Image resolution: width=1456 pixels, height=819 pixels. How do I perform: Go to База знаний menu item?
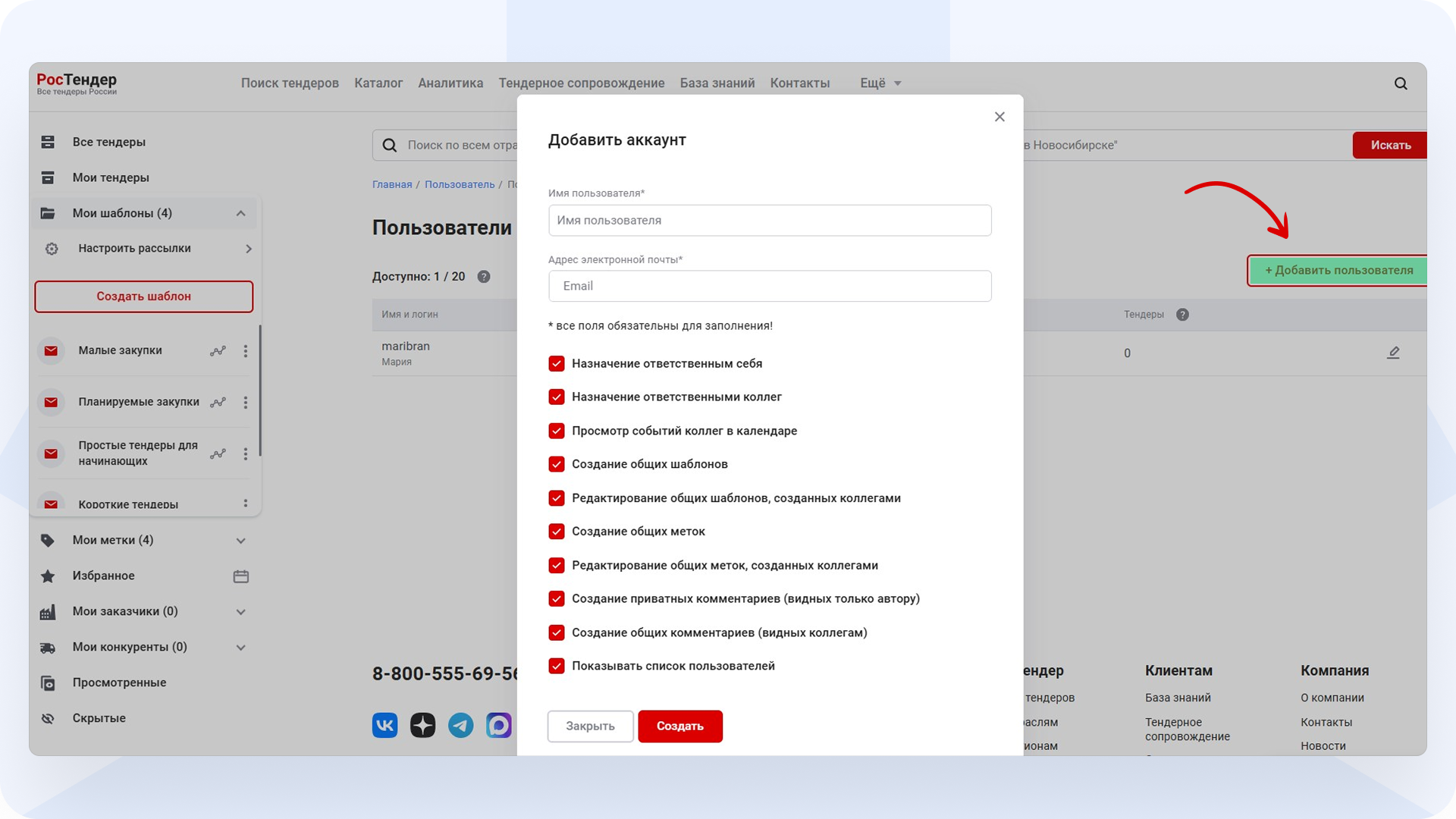click(717, 83)
